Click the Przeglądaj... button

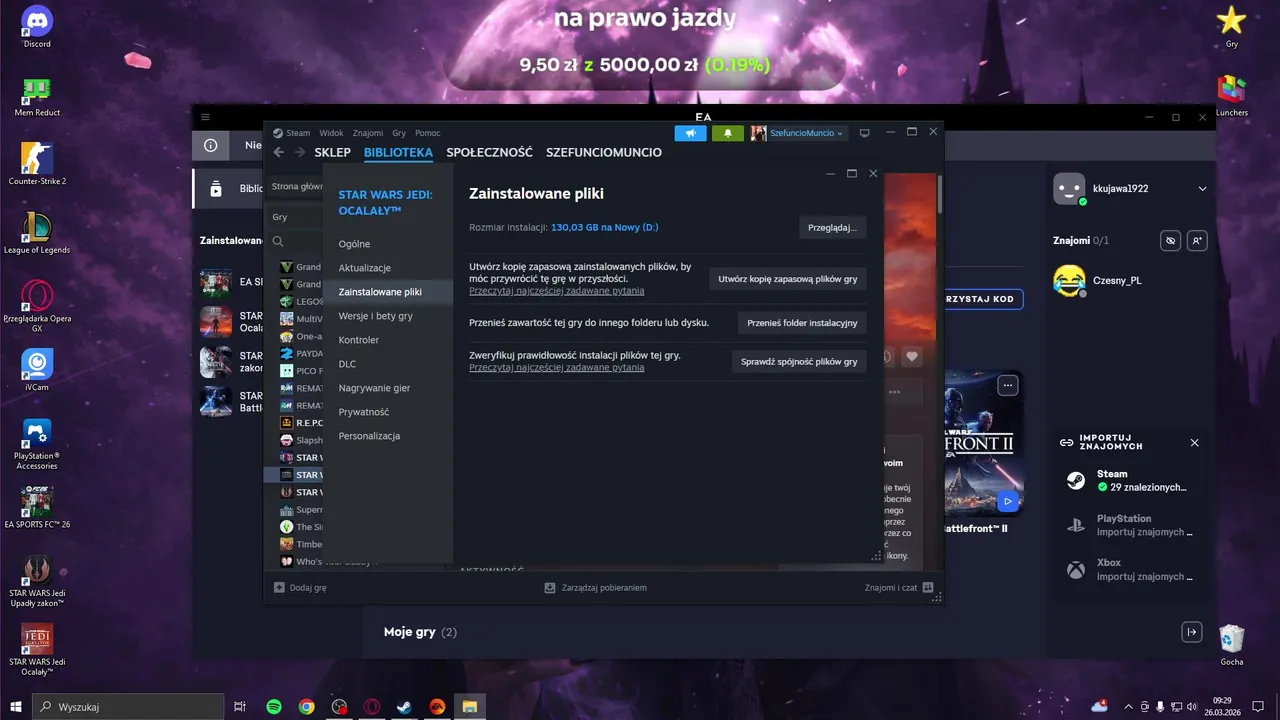pos(832,227)
